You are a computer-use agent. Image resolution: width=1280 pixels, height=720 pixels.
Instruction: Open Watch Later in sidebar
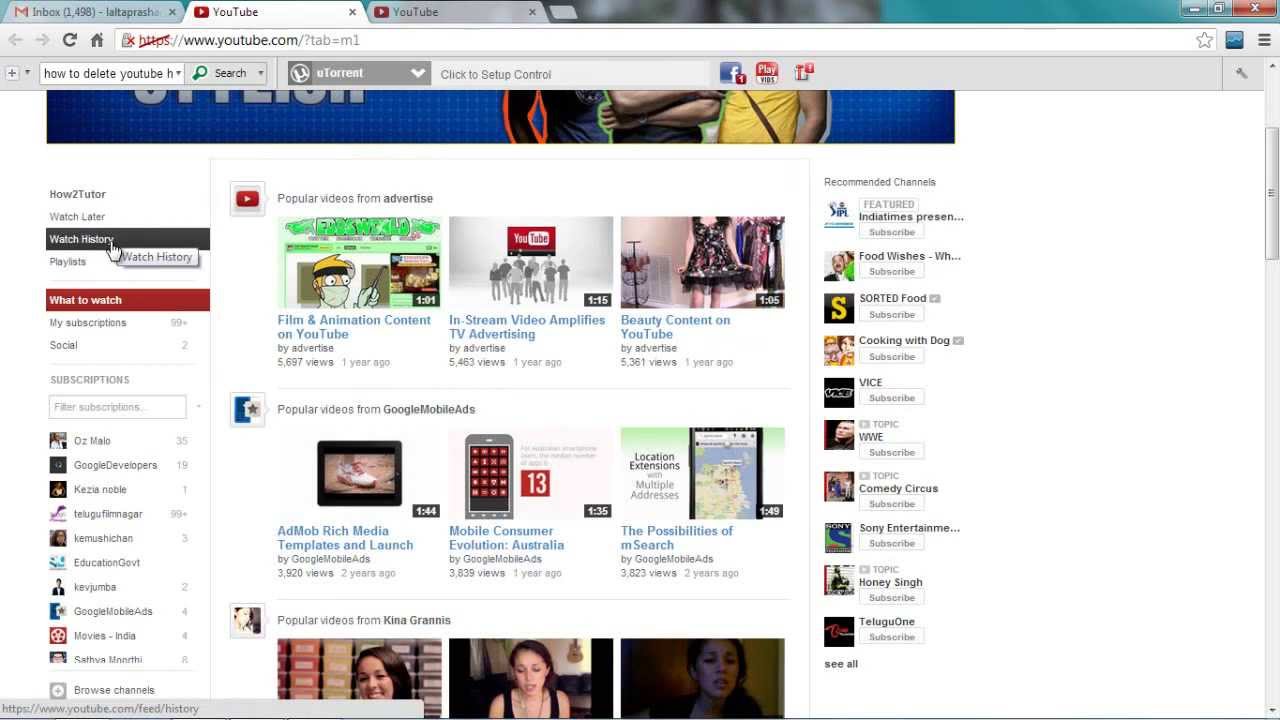coord(77,217)
